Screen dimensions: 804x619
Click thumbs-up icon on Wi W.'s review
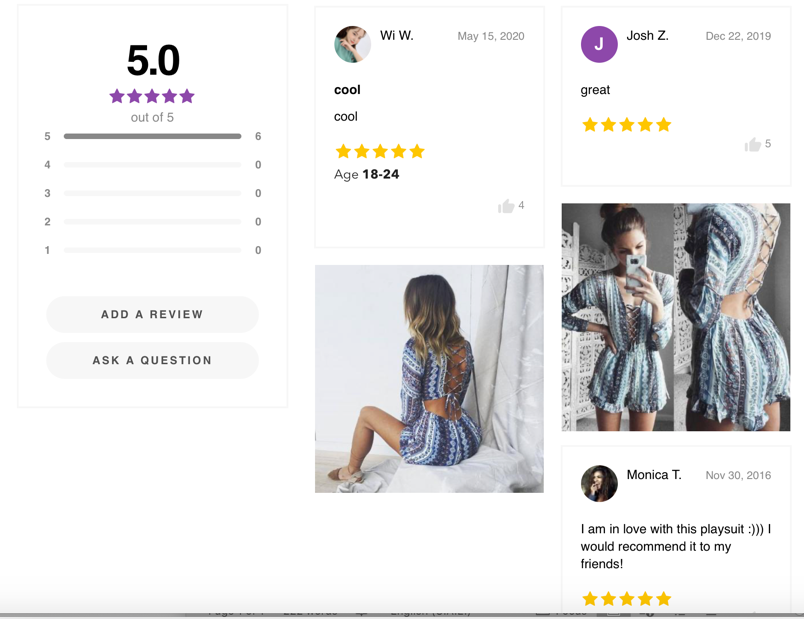[x=506, y=206]
